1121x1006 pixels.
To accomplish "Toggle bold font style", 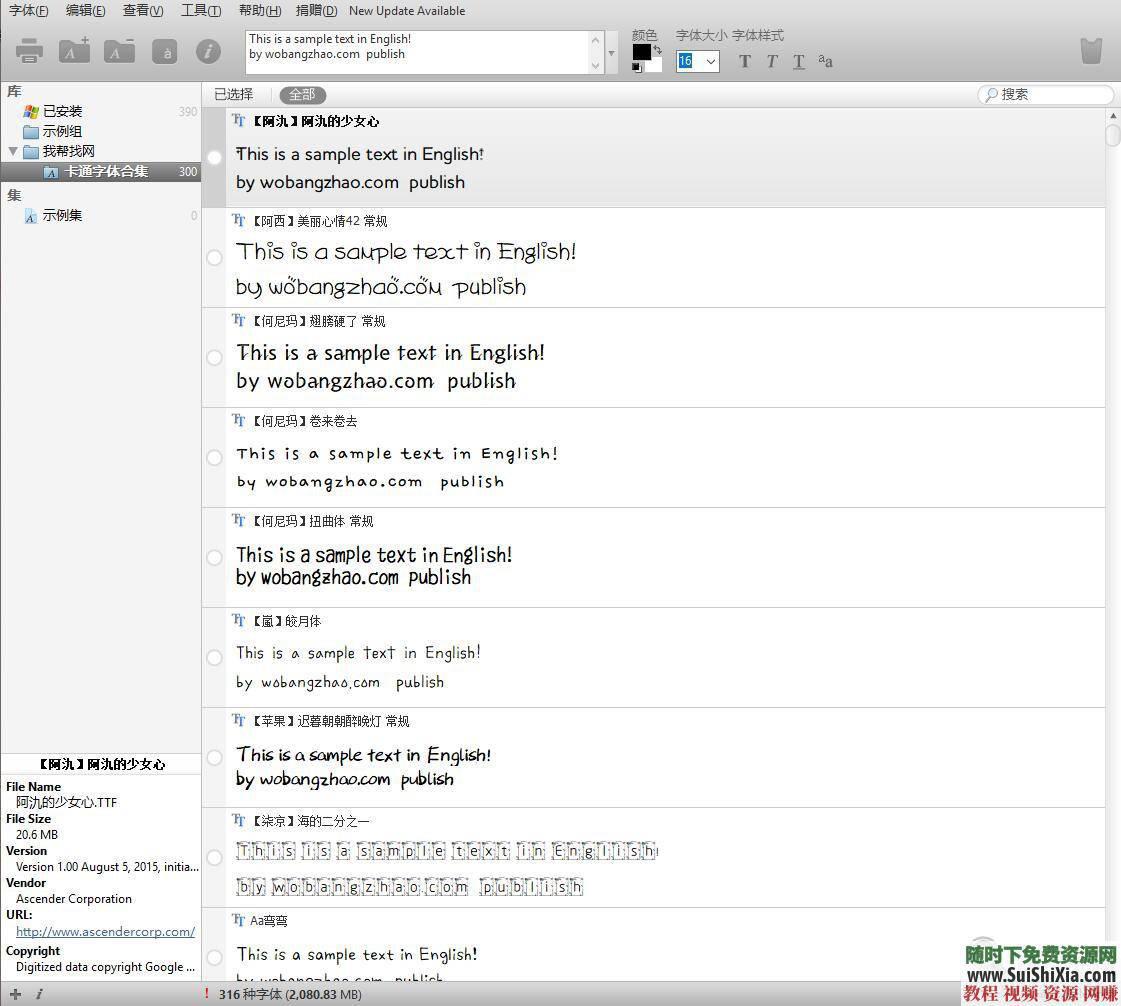I will [744, 62].
